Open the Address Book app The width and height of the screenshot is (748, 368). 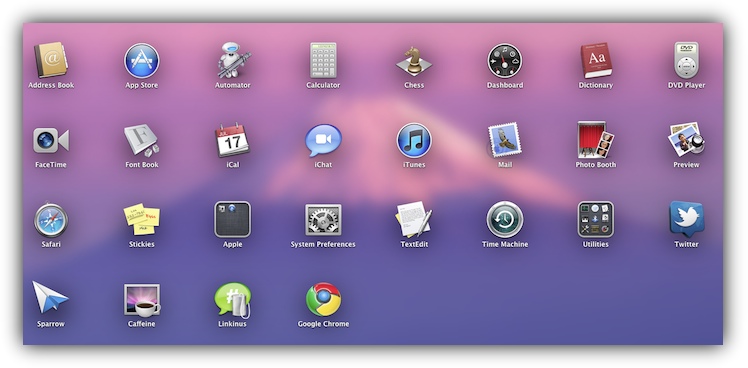[51, 60]
